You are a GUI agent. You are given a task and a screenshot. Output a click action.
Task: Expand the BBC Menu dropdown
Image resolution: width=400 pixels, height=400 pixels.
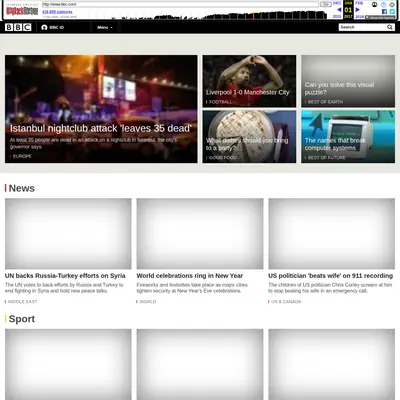[x=105, y=27]
